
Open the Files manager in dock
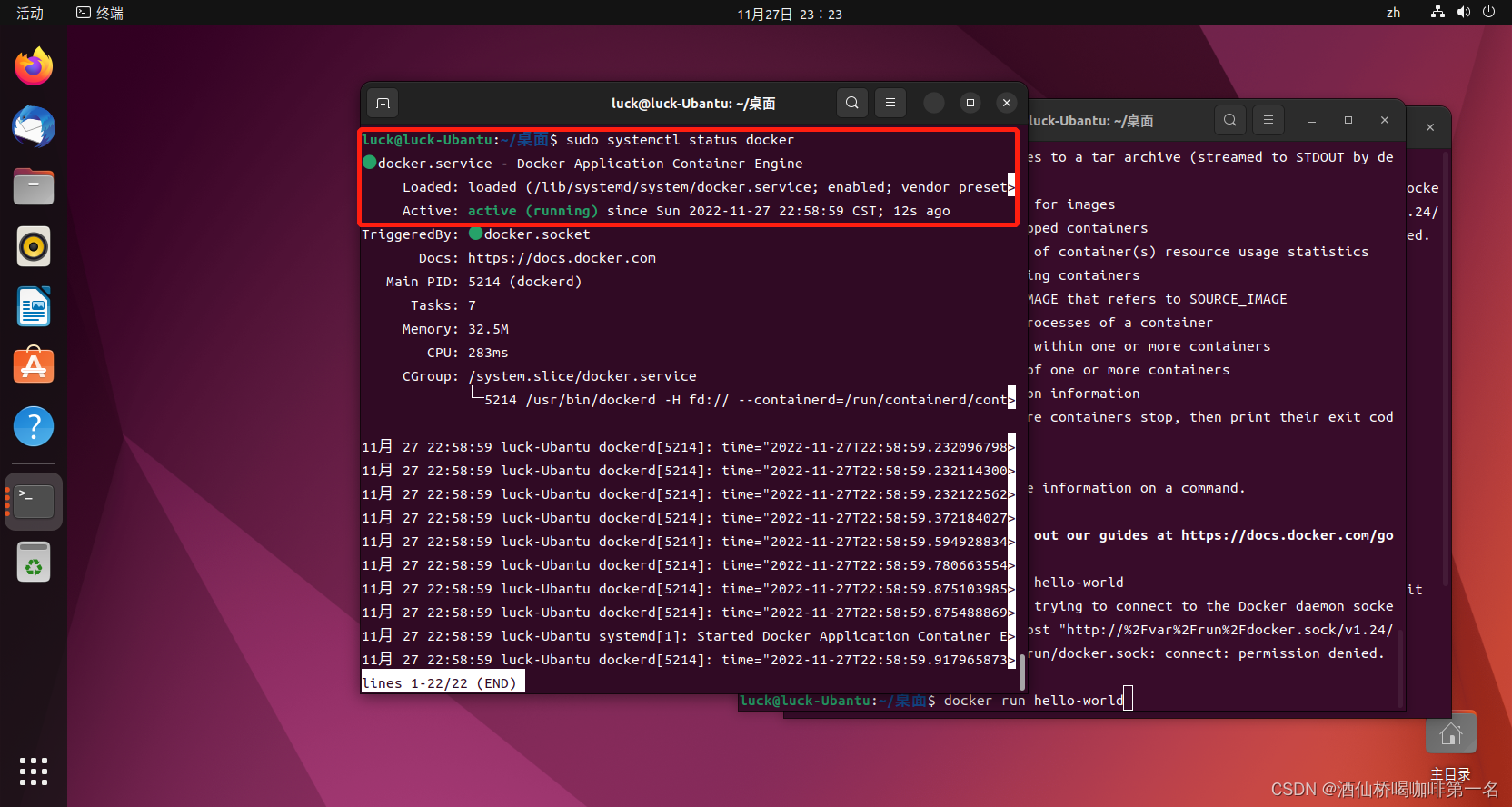pyautogui.click(x=34, y=186)
